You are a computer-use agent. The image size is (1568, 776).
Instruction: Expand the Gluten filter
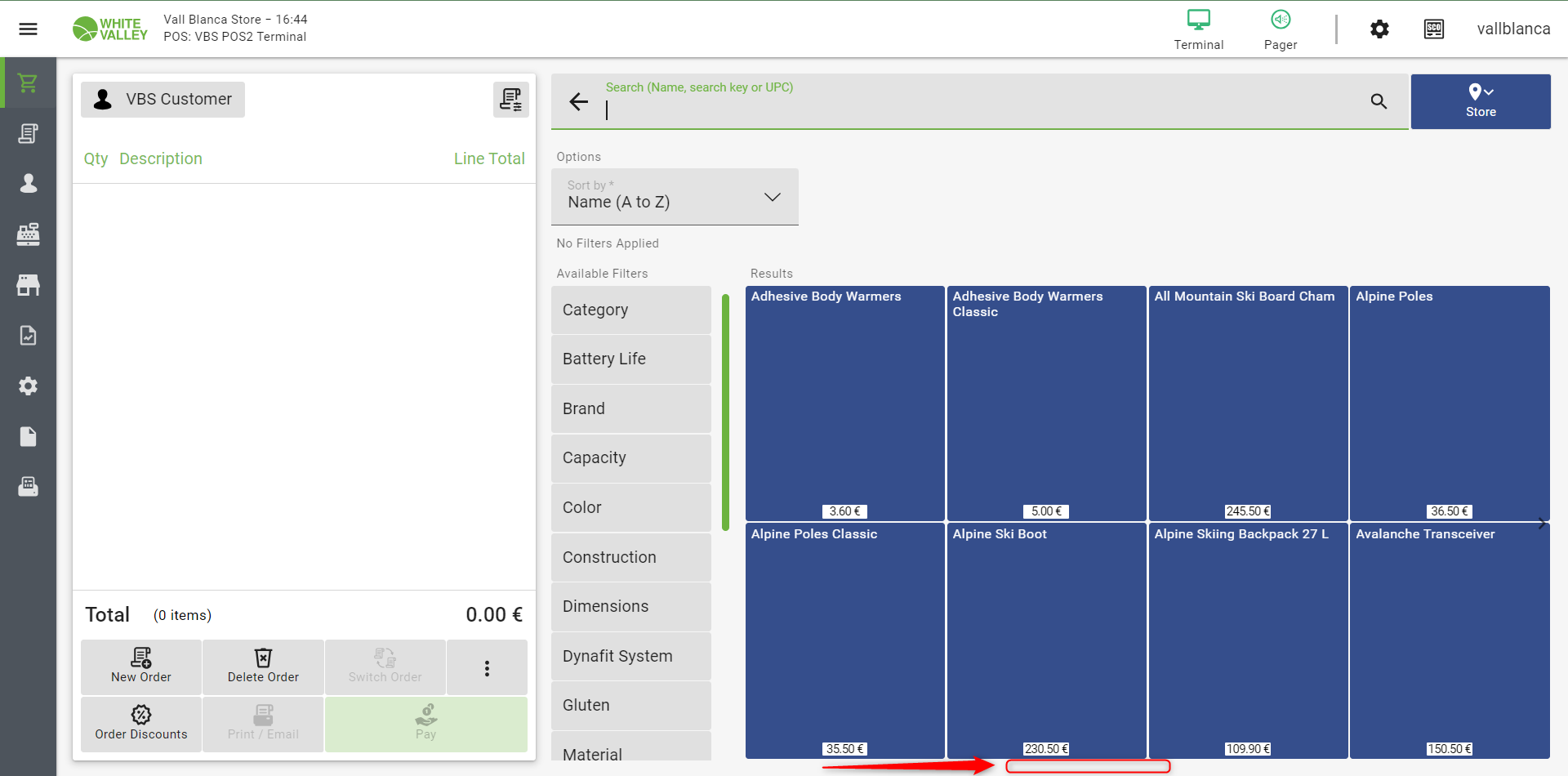click(x=630, y=706)
